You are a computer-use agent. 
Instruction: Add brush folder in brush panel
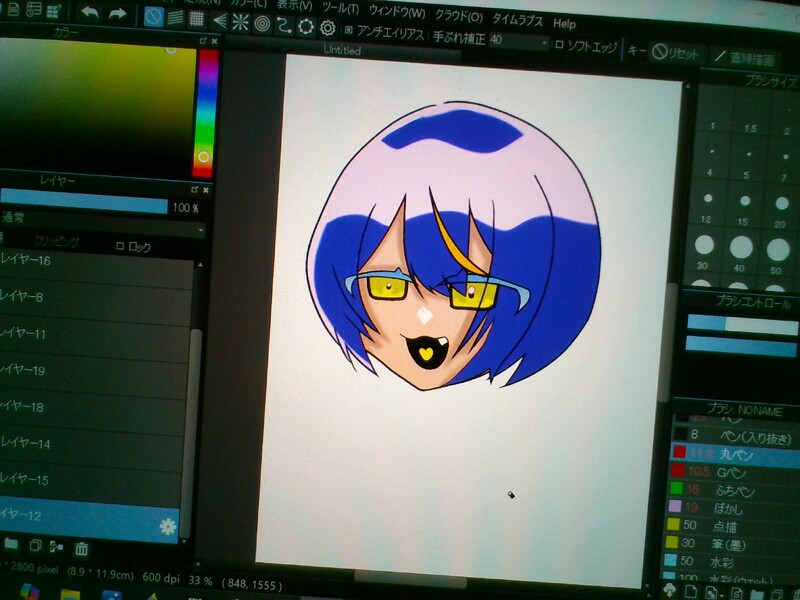757,595
